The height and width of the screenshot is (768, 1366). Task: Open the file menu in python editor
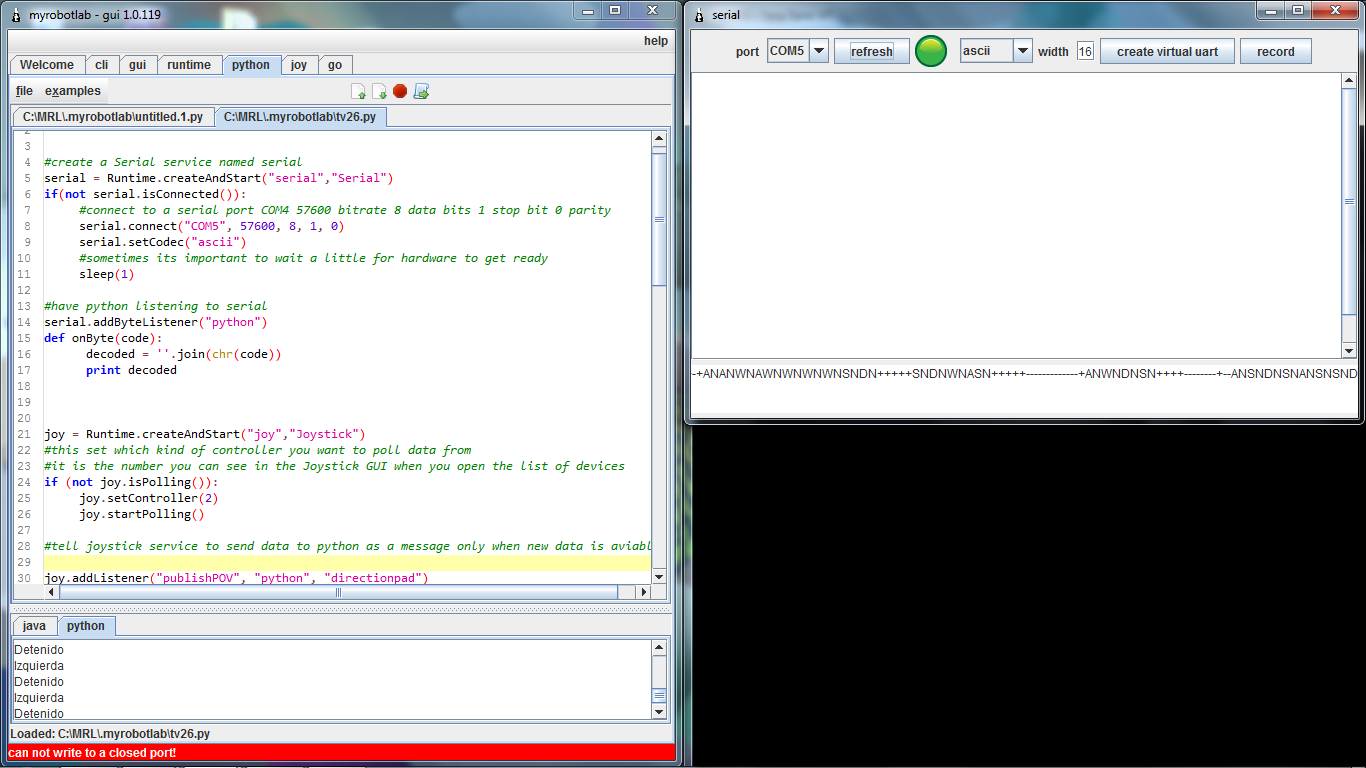click(x=24, y=91)
